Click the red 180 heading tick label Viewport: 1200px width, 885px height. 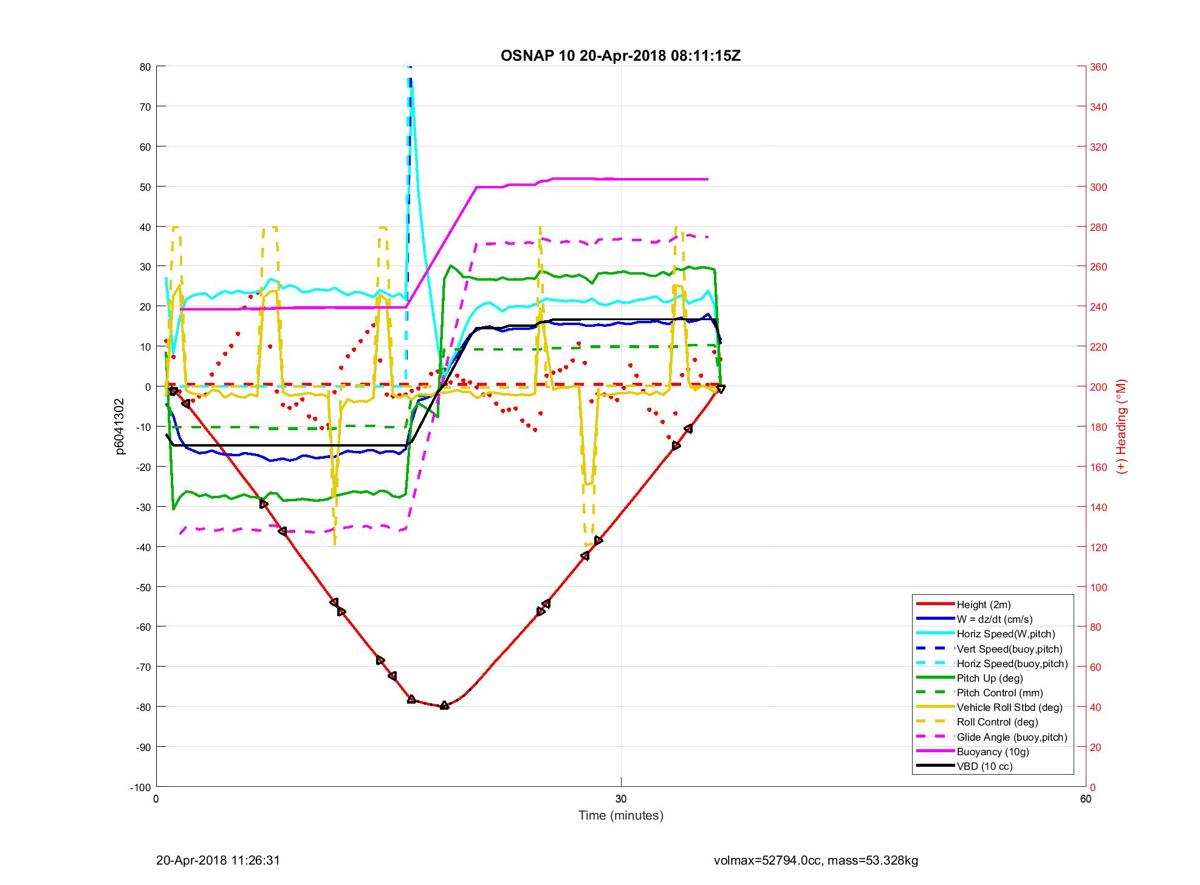[x=1099, y=427]
